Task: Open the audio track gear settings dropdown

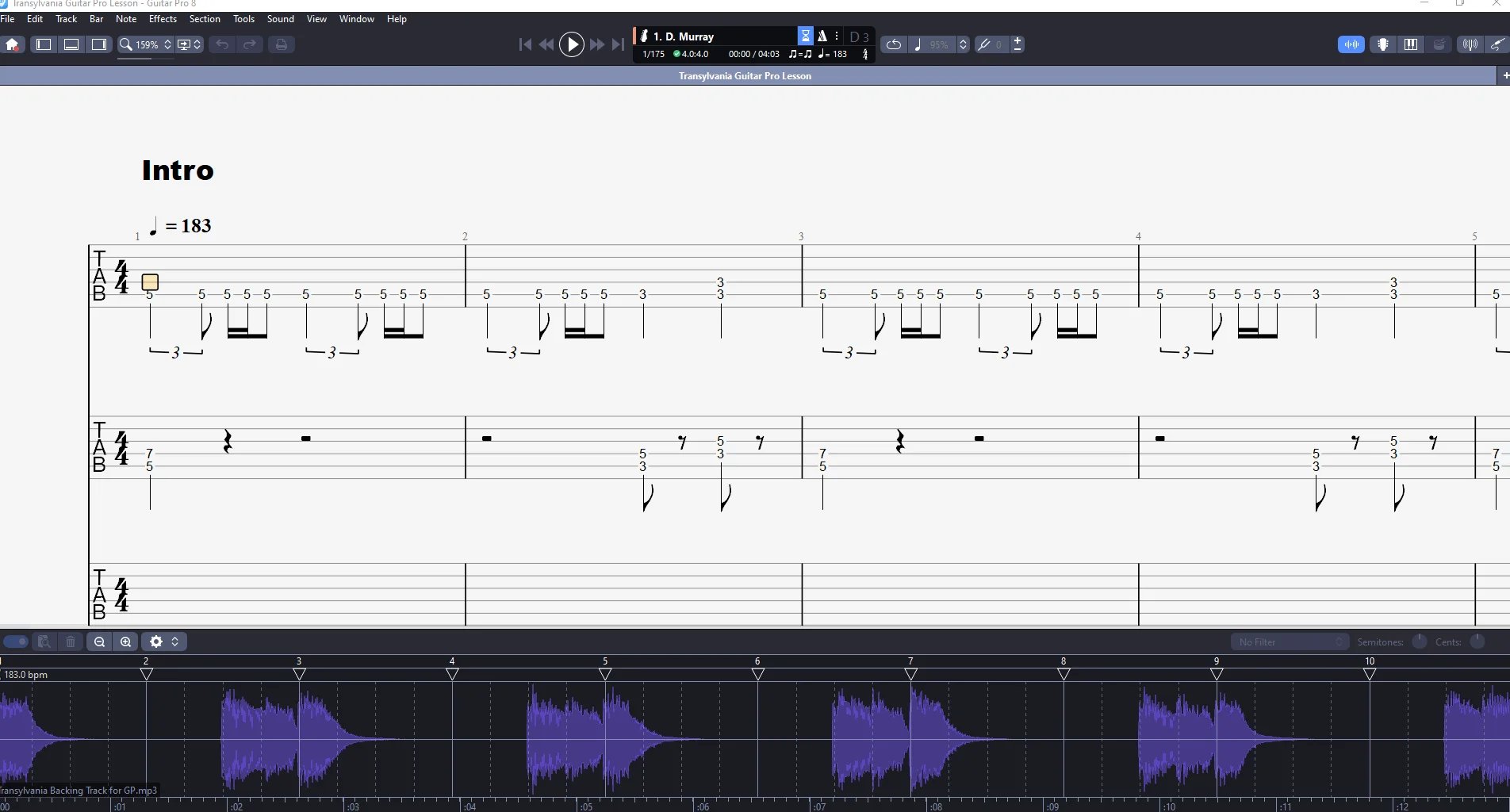Action: (x=164, y=642)
